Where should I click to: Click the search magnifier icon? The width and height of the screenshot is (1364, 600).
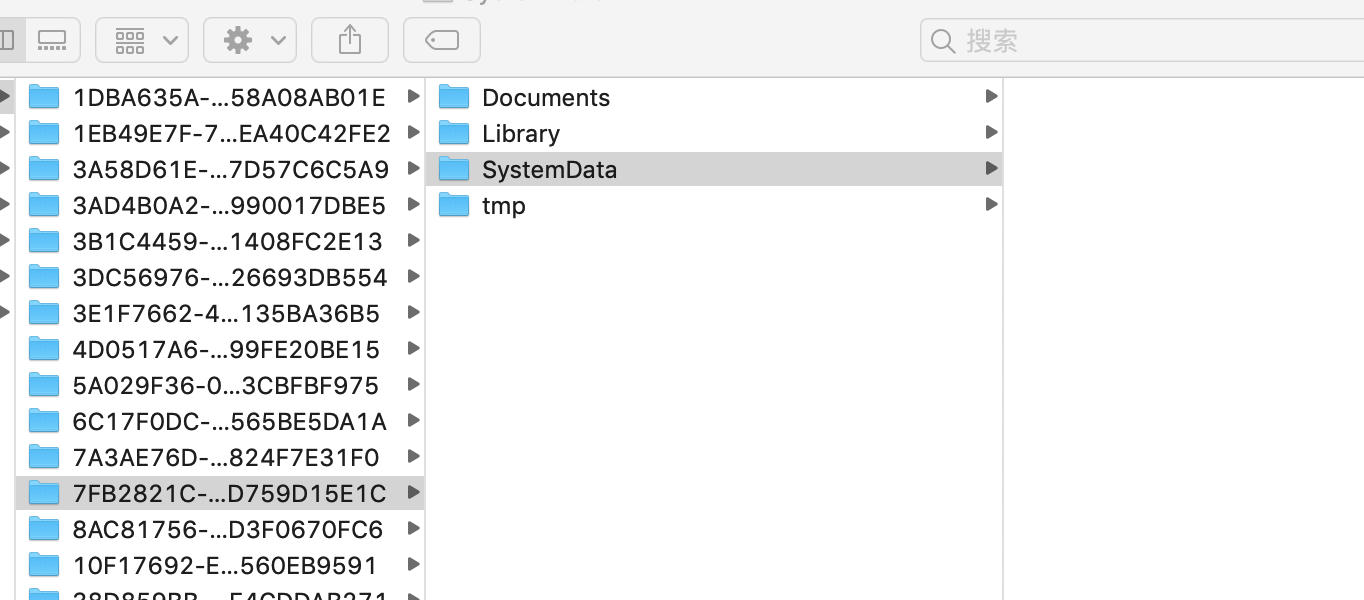coord(942,41)
